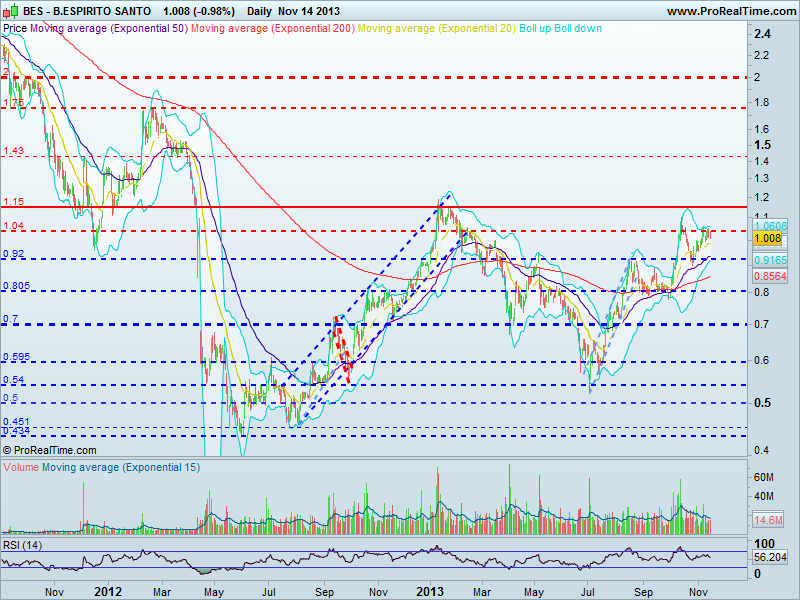Click "100" on the RSI axis
Image resolution: width=800 pixels, height=600 pixels.
tap(764, 544)
